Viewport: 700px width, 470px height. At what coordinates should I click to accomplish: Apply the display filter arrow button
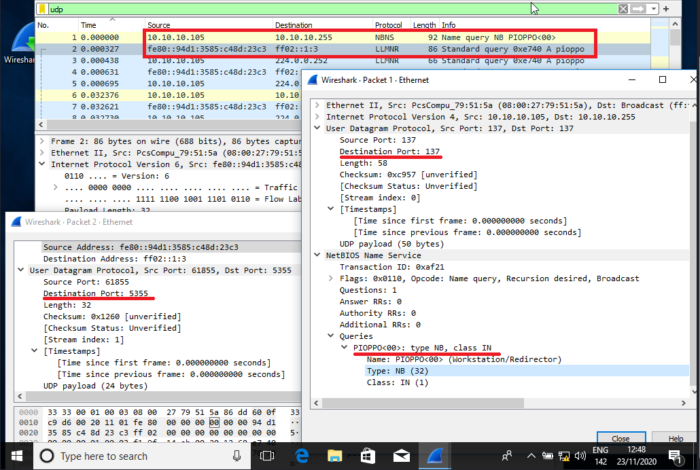(x=638, y=9)
